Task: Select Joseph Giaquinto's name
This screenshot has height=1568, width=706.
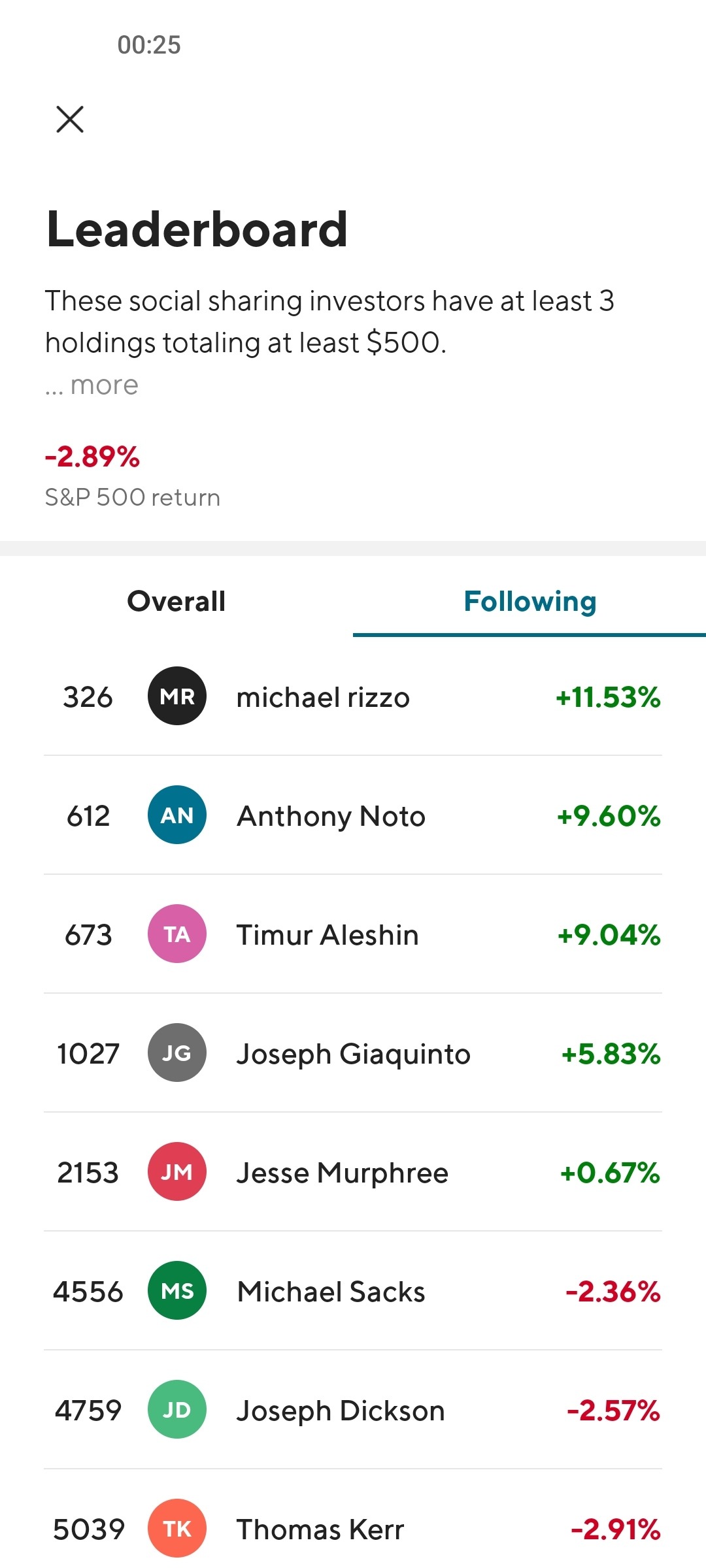Action: pyautogui.click(x=353, y=1054)
